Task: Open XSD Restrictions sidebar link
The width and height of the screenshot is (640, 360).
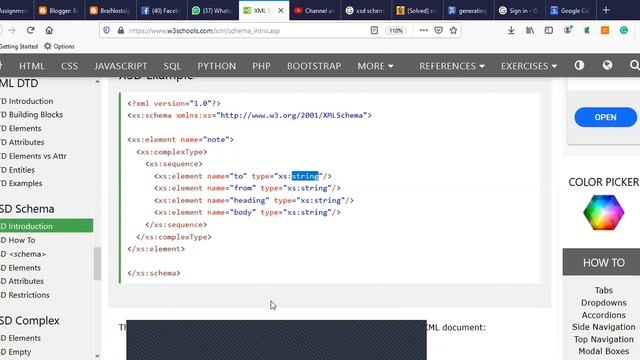Action: tap(25, 295)
